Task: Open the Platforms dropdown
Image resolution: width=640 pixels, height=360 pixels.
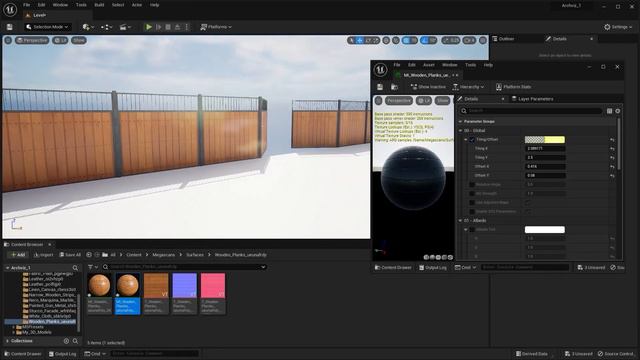Action: [x=216, y=27]
